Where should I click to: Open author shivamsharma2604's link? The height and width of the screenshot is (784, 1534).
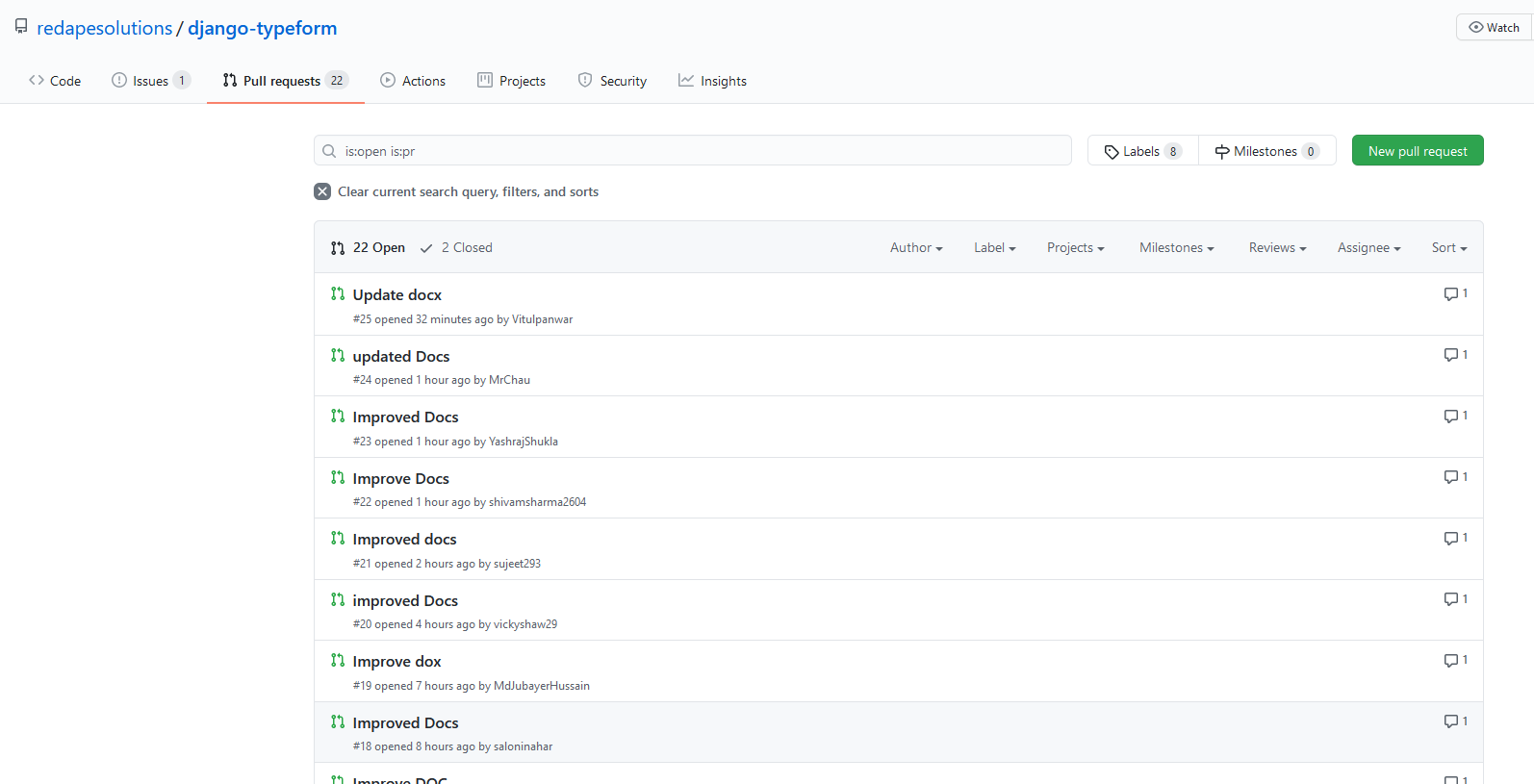coord(537,502)
